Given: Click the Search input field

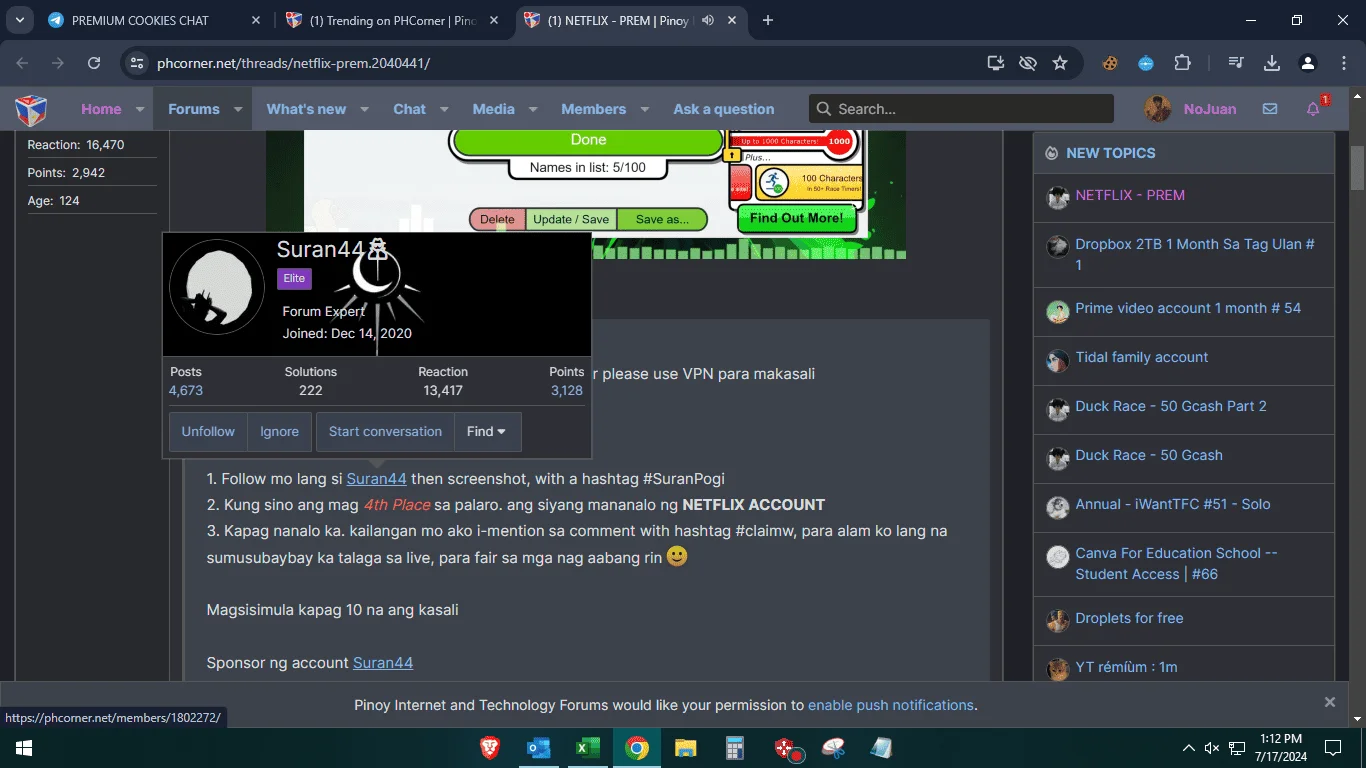Looking at the screenshot, I should pos(961,109).
